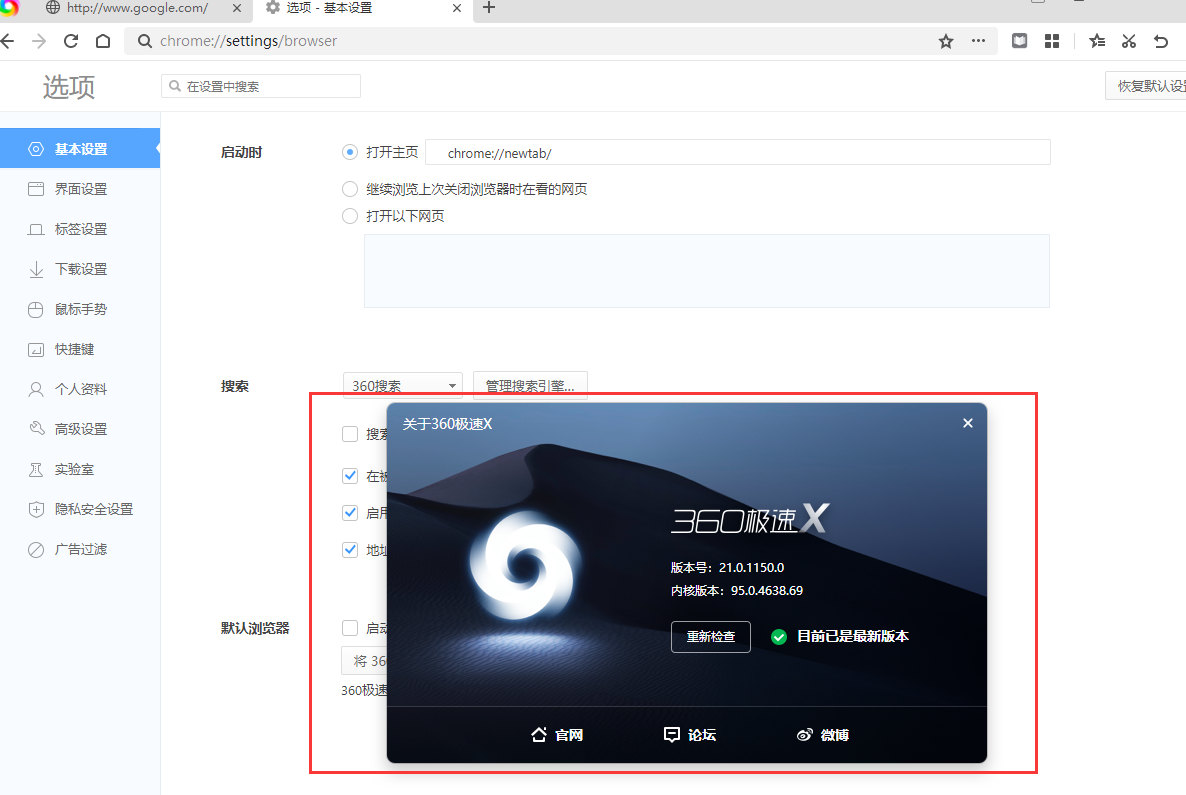The image size is (1186, 795).
Task: Open 广告过滤 in the sidebar
Action: 80,549
